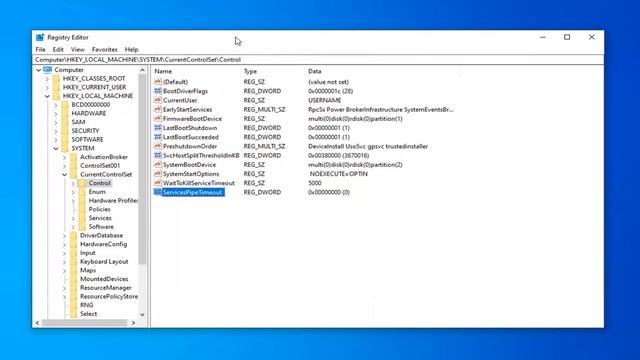Viewport: 640px width, 360px height.
Task: Click the icon beside SystemStartOptions
Action: coord(158,173)
